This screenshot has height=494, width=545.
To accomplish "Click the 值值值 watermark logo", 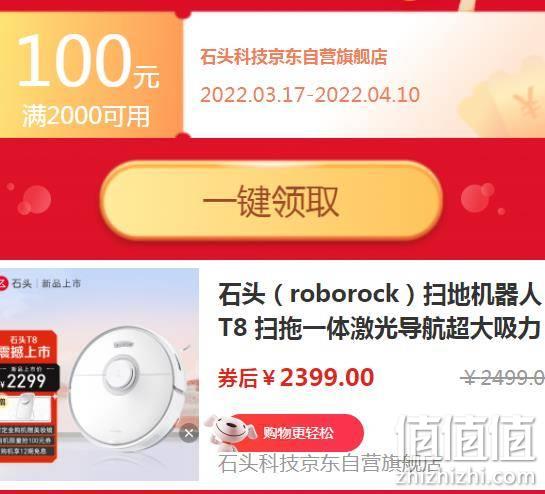I will [x=468, y=439].
